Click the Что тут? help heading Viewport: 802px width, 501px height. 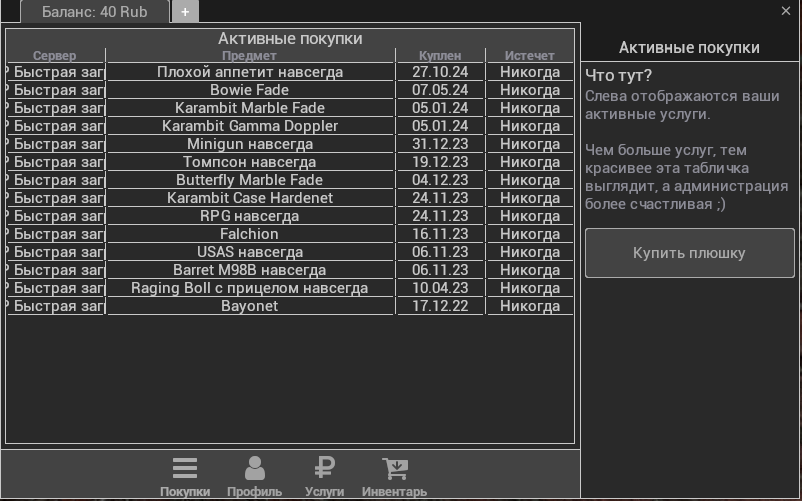pos(618,76)
